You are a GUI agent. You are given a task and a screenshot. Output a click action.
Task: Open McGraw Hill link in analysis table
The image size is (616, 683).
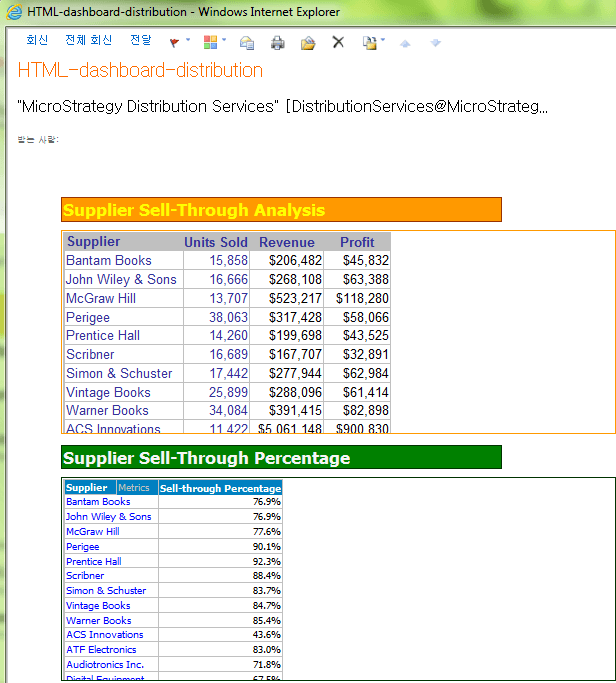(x=101, y=298)
